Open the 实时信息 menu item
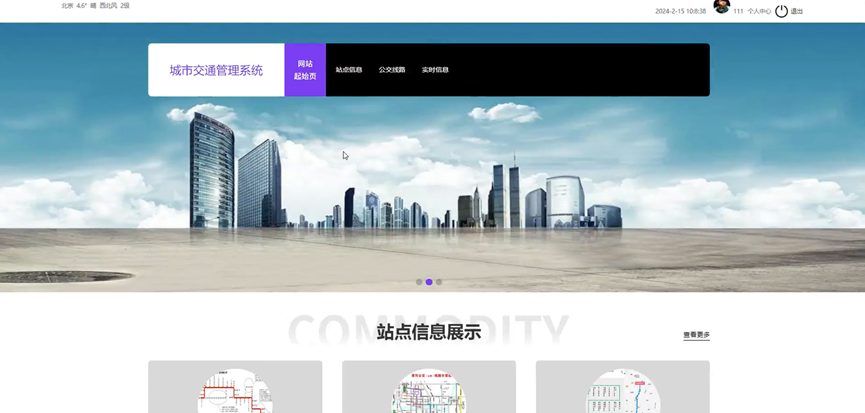The image size is (865, 413). [x=435, y=70]
